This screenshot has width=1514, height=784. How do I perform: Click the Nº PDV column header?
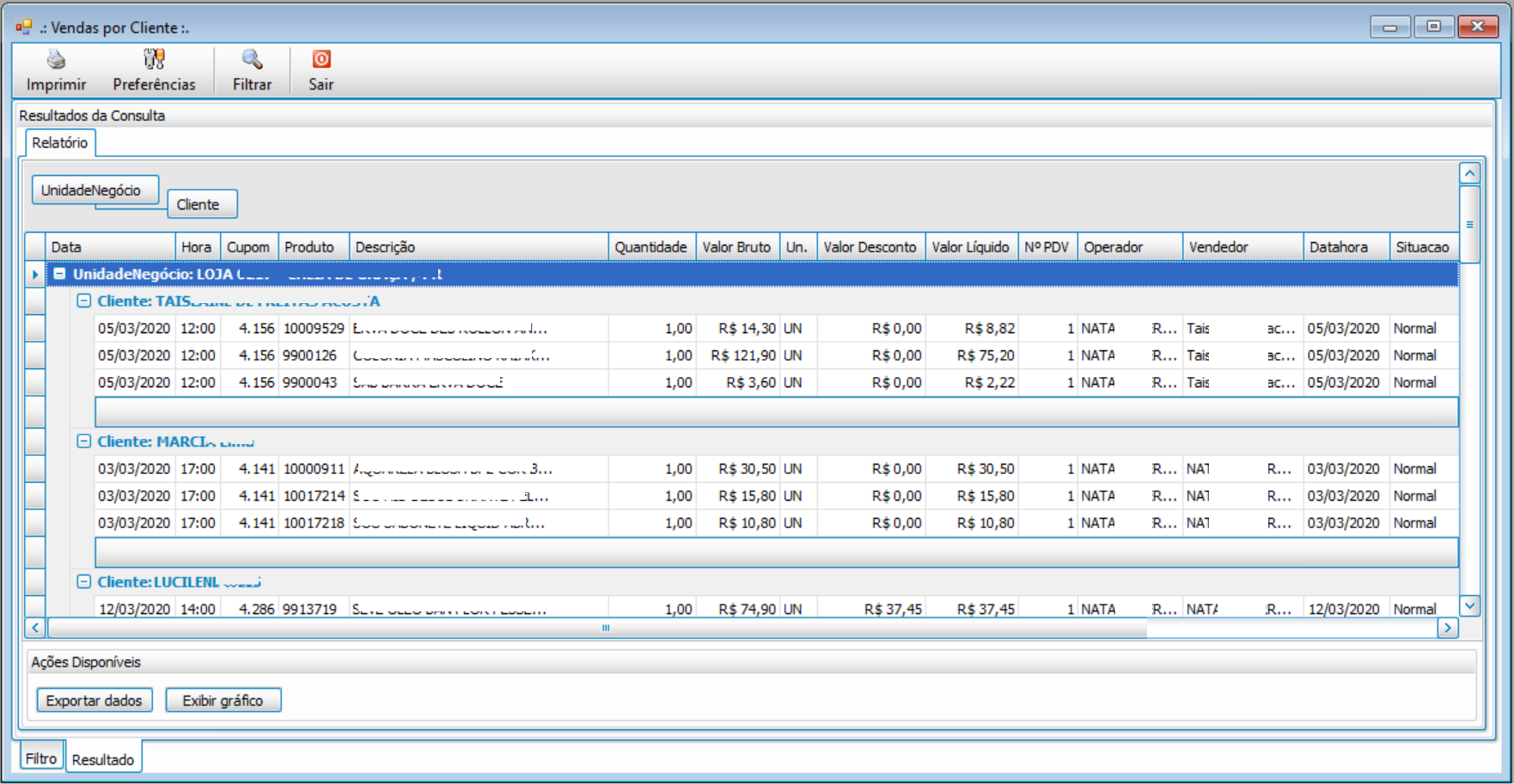1047,246
